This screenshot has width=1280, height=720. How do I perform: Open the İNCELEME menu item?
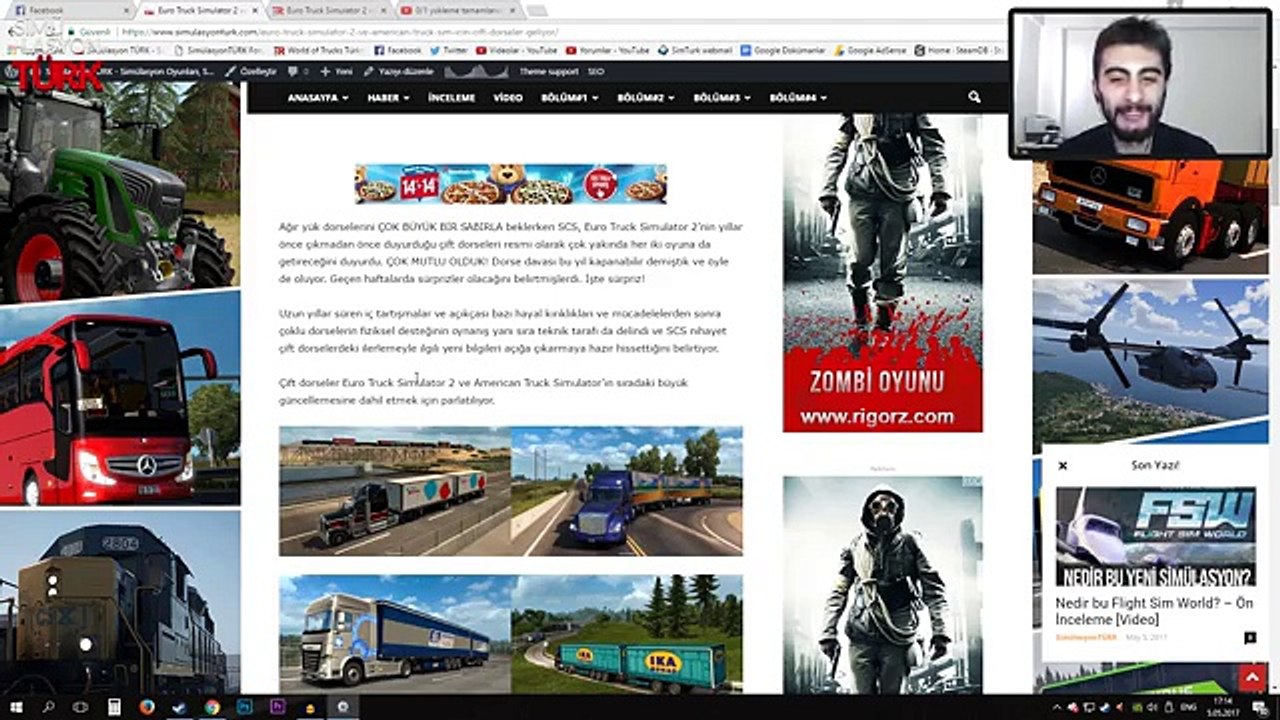[451, 98]
